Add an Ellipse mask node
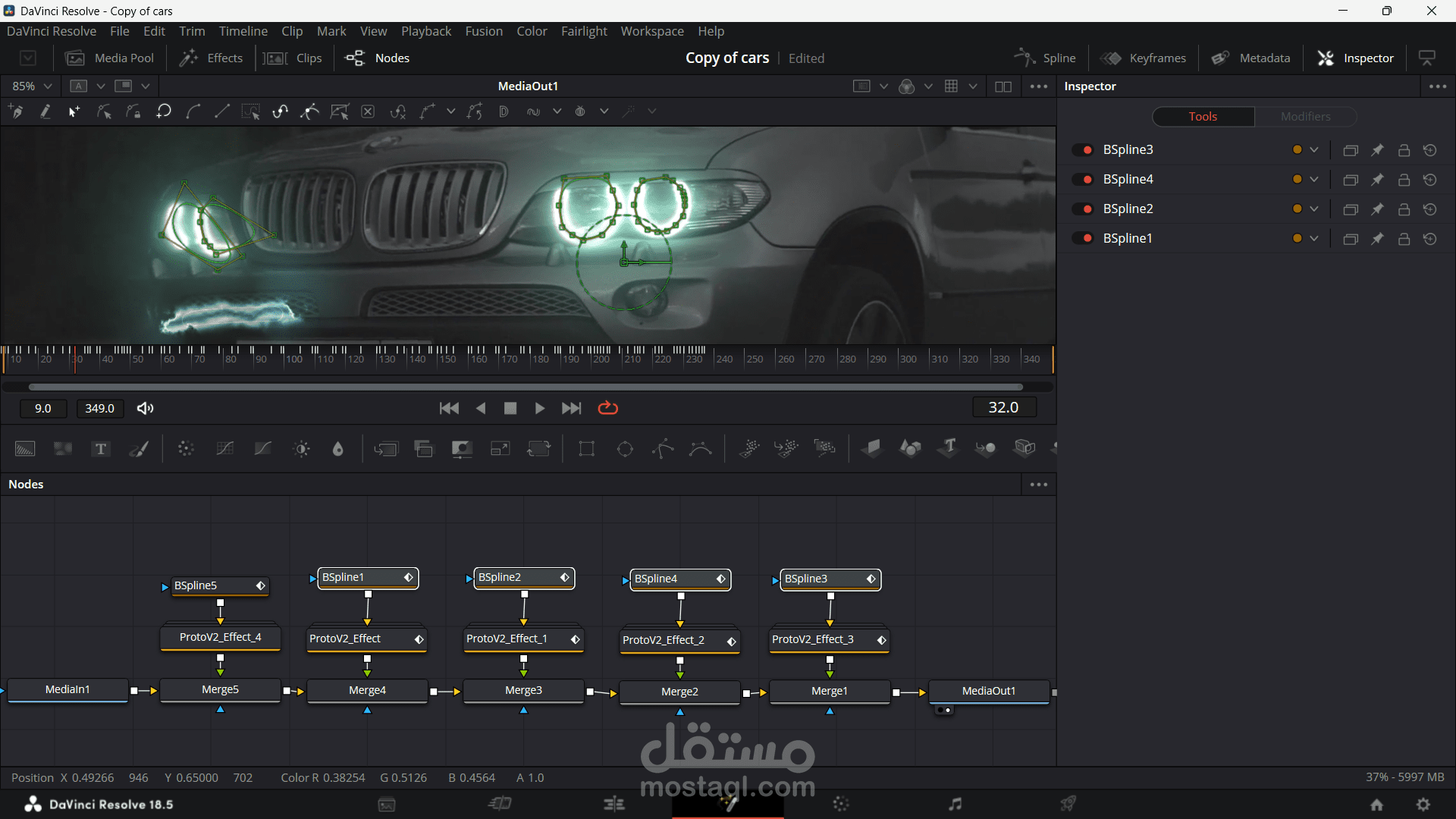The width and height of the screenshot is (1456, 819). point(625,449)
